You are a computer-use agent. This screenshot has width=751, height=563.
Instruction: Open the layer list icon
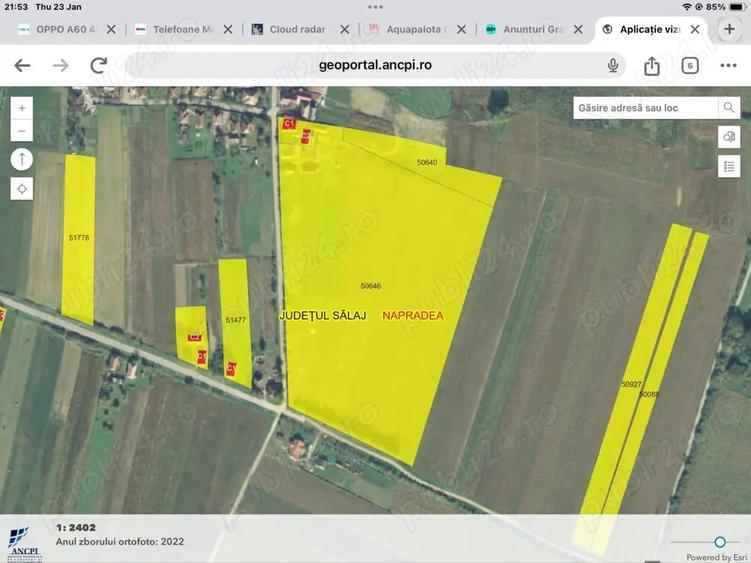point(729,166)
